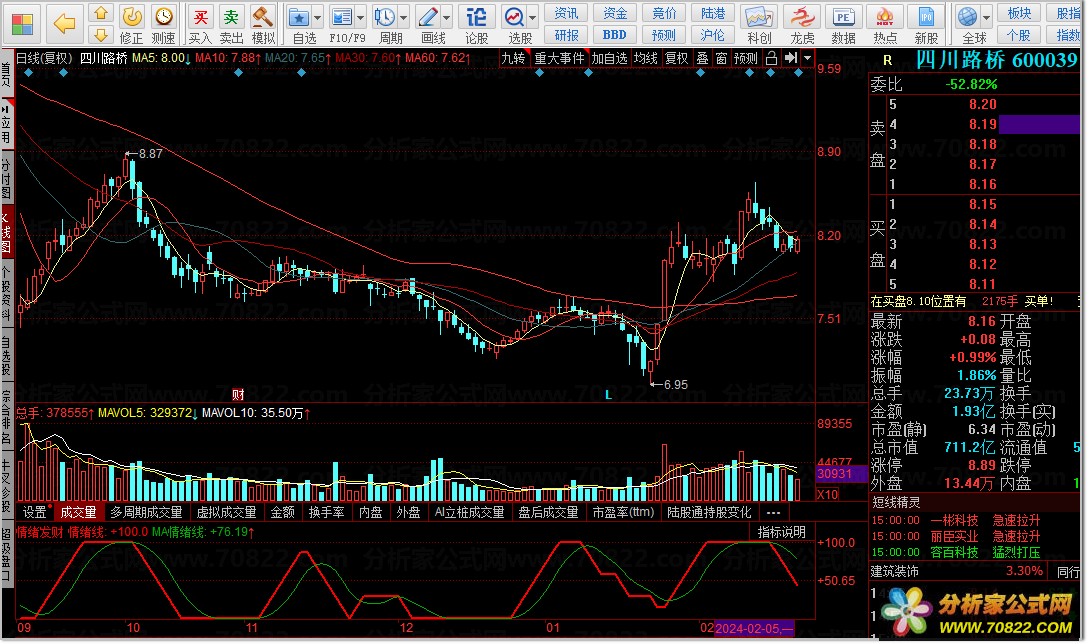The height and width of the screenshot is (644, 1089).
Task: Toggle 叠 overlay mode
Action: tap(702, 58)
